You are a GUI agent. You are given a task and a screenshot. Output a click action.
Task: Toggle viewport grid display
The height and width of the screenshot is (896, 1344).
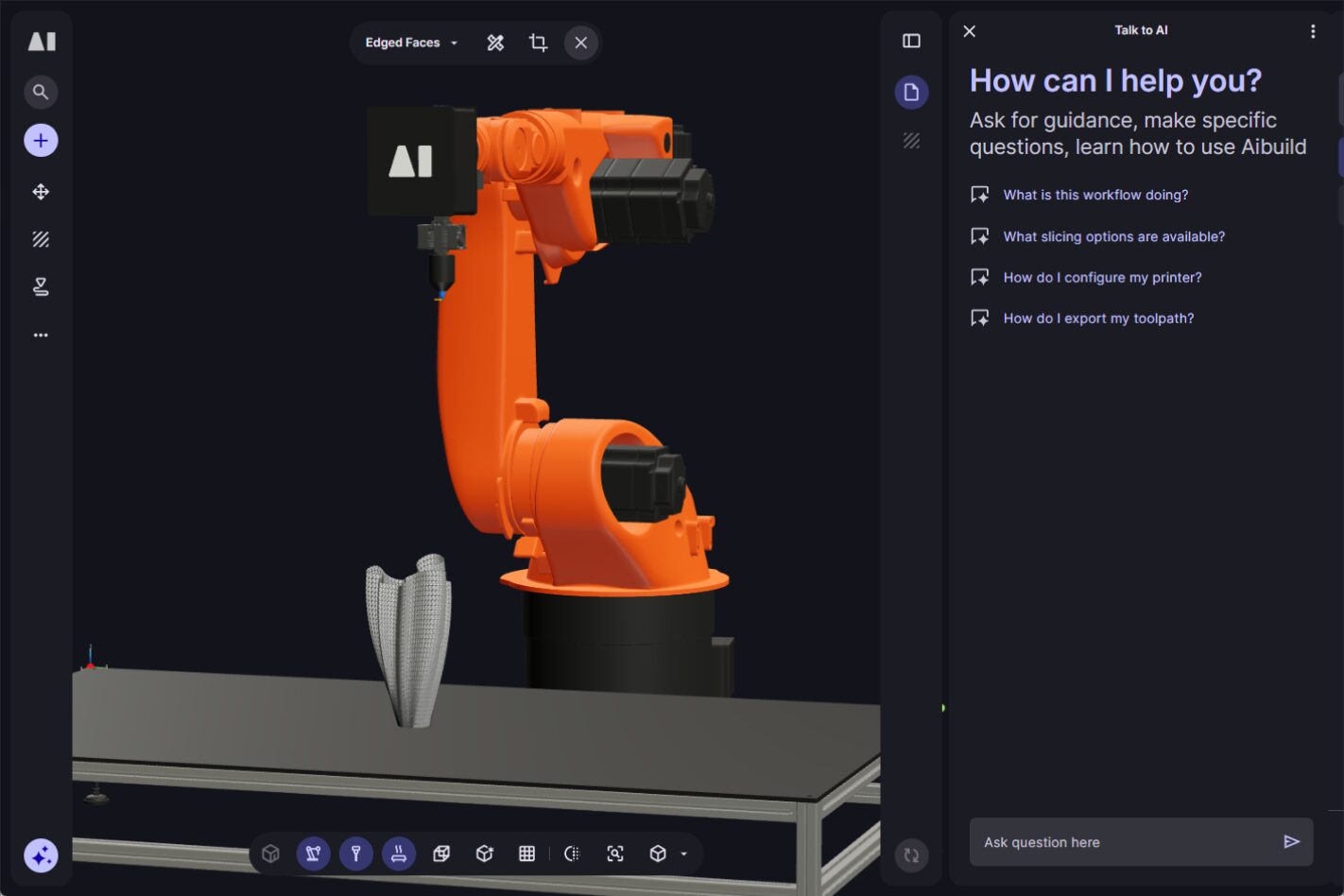click(x=526, y=853)
